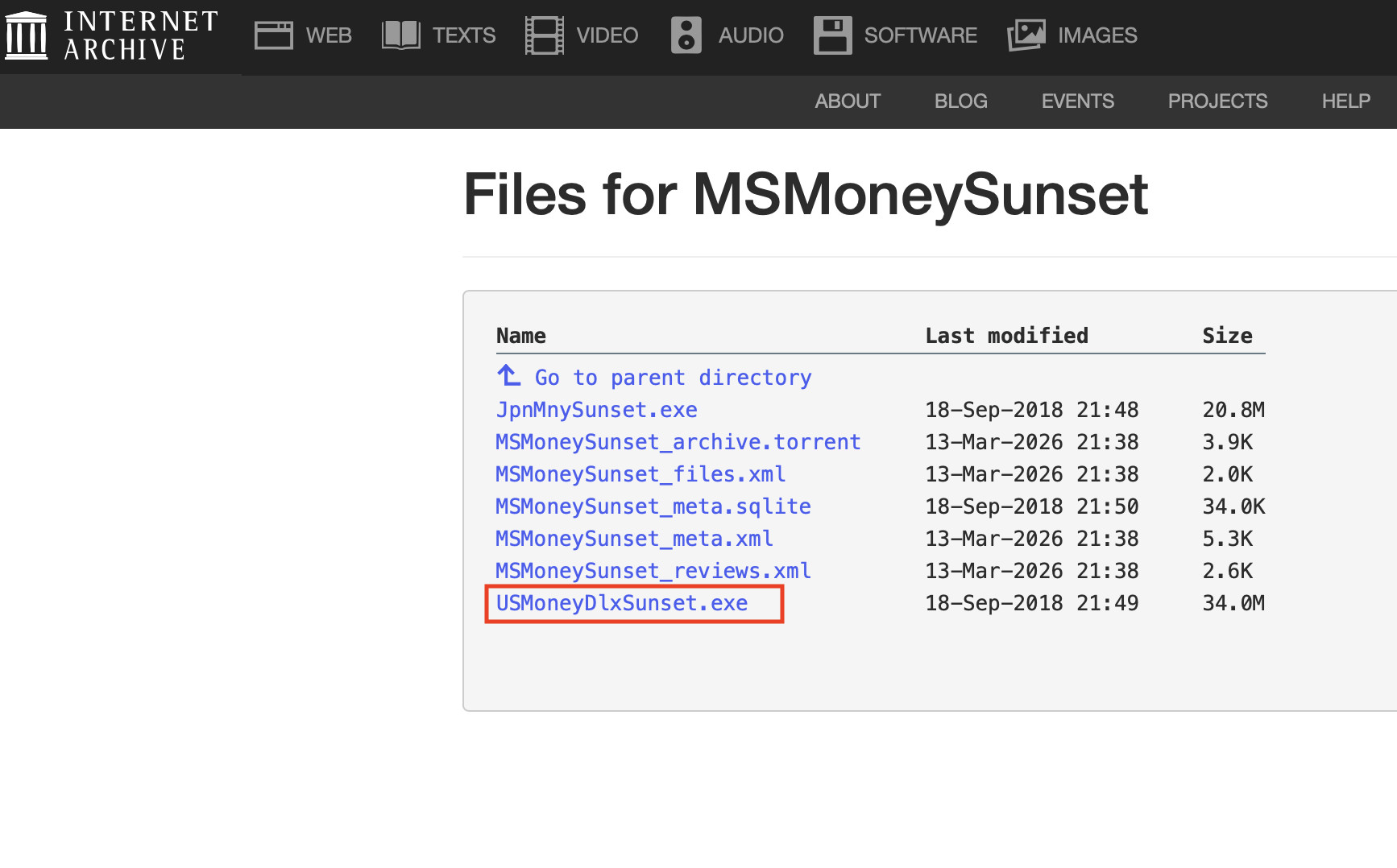Image resolution: width=1397 pixels, height=868 pixels.
Task: Click the 3.9K size value
Action: [x=1228, y=442]
